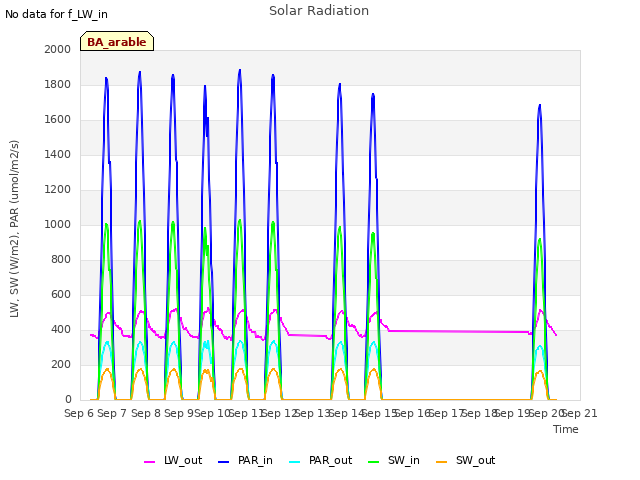
Task: Click the 800 y-axis tick label
Action: [x=61, y=260]
